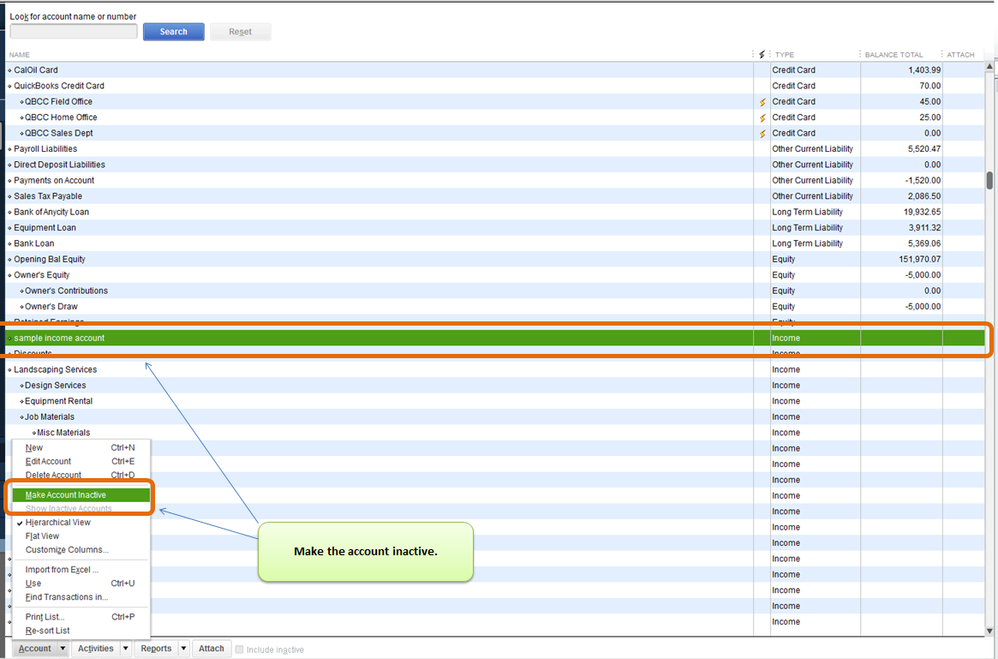Viewport: 998px width, 659px height.
Task: Select the Design Services sub-account
Action: (495, 386)
